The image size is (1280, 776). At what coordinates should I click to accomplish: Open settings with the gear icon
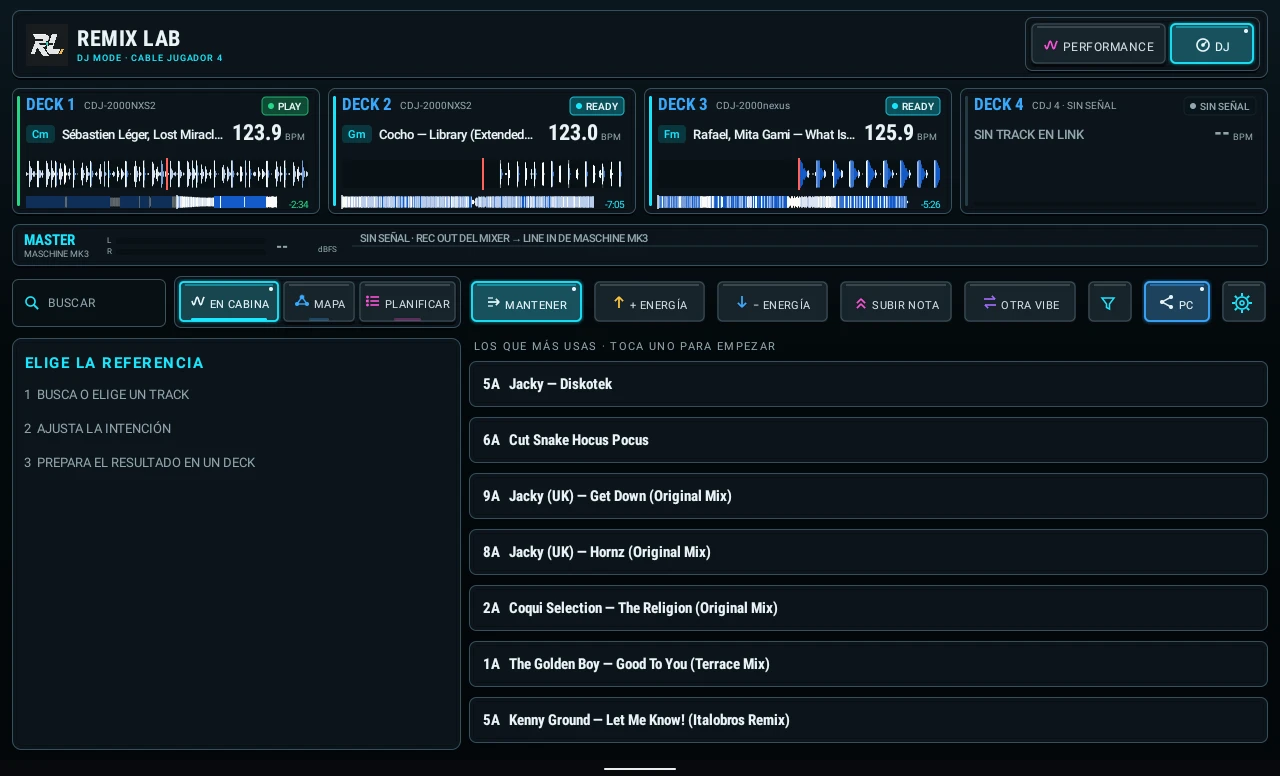[1242, 302]
